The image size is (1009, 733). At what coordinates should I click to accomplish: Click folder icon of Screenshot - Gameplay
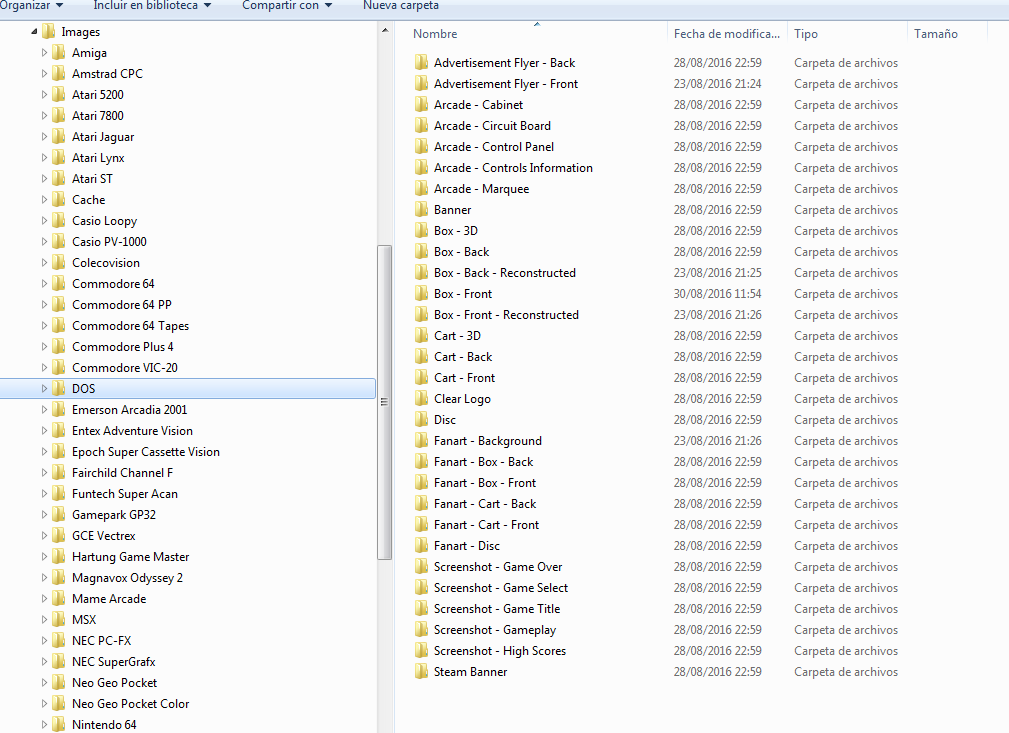(421, 629)
